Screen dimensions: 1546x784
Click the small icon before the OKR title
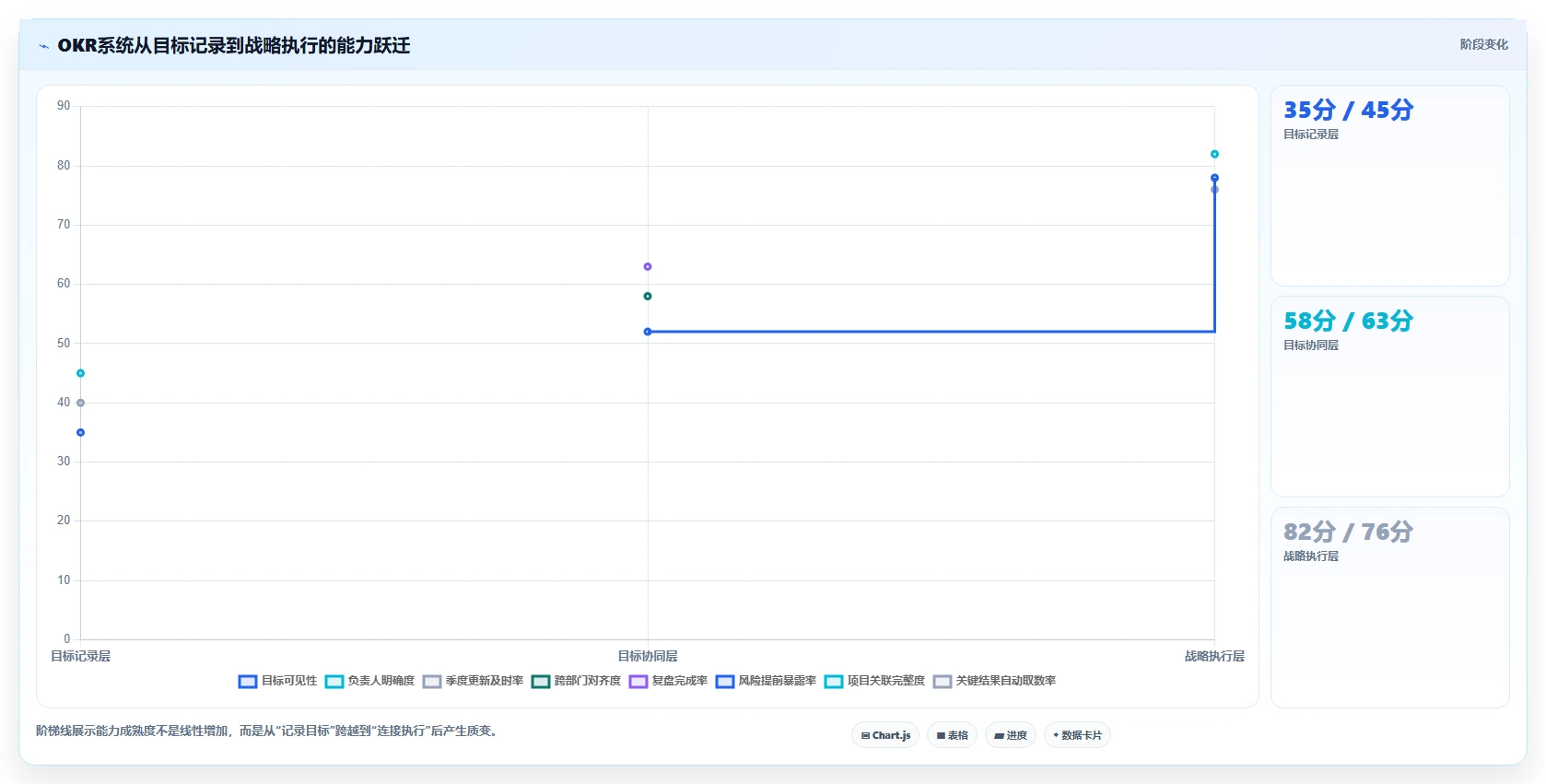click(43, 46)
